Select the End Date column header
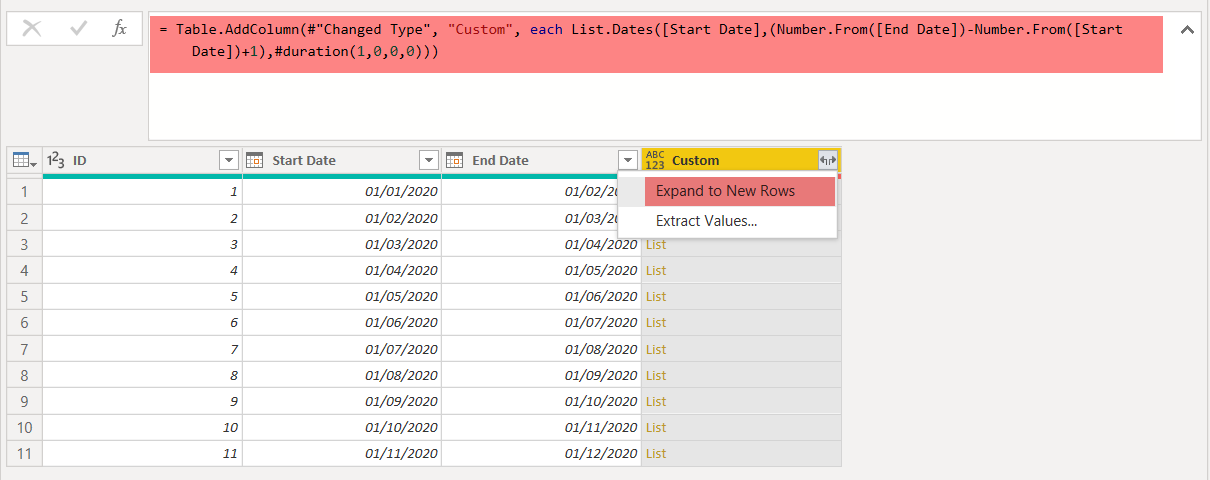 coord(541,160)
